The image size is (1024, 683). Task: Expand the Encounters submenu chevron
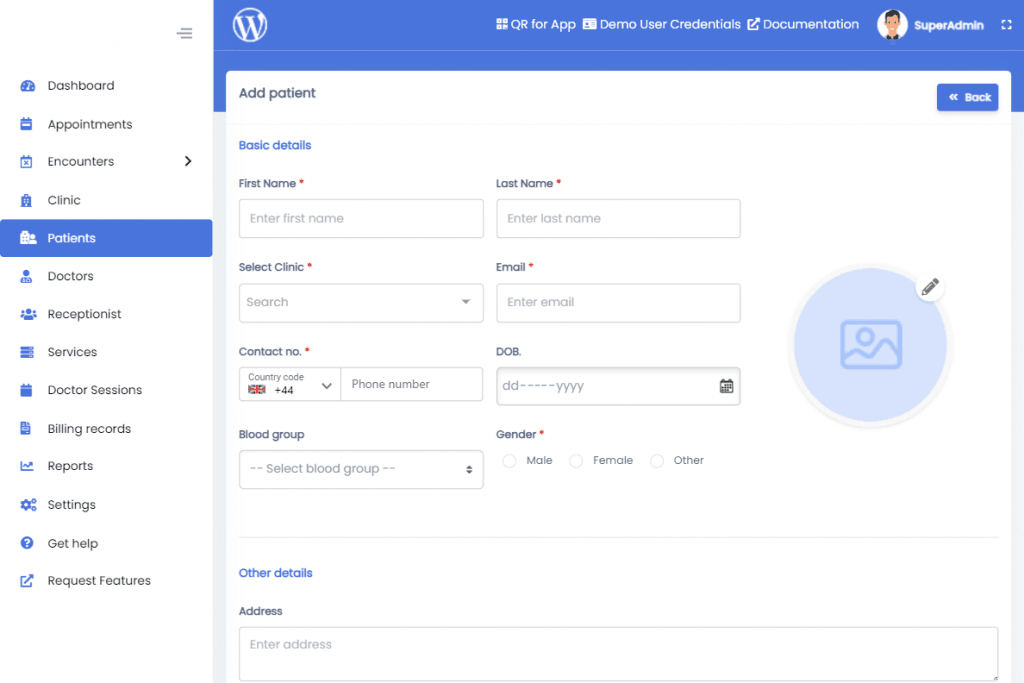188,161
